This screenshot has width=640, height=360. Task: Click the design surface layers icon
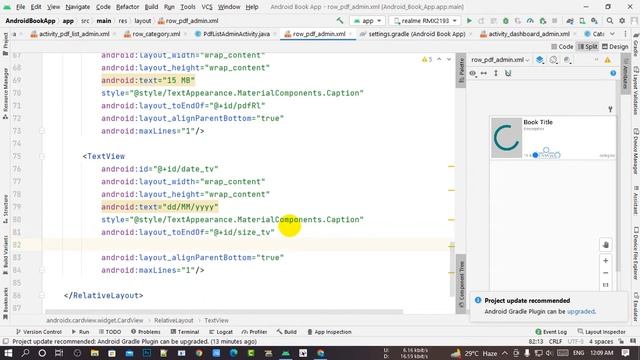(540, 60)
